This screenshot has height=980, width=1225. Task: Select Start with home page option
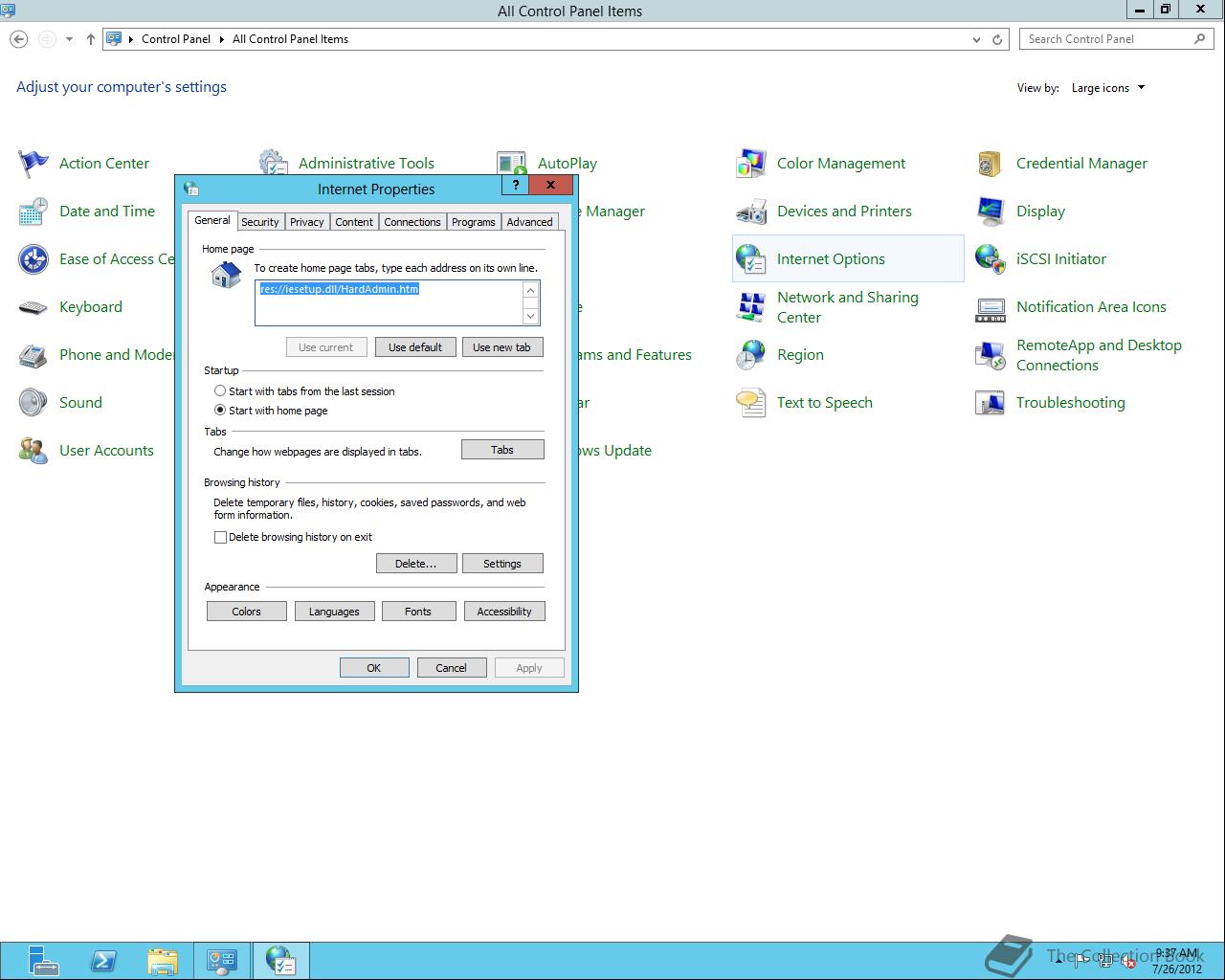coord(220,410)
